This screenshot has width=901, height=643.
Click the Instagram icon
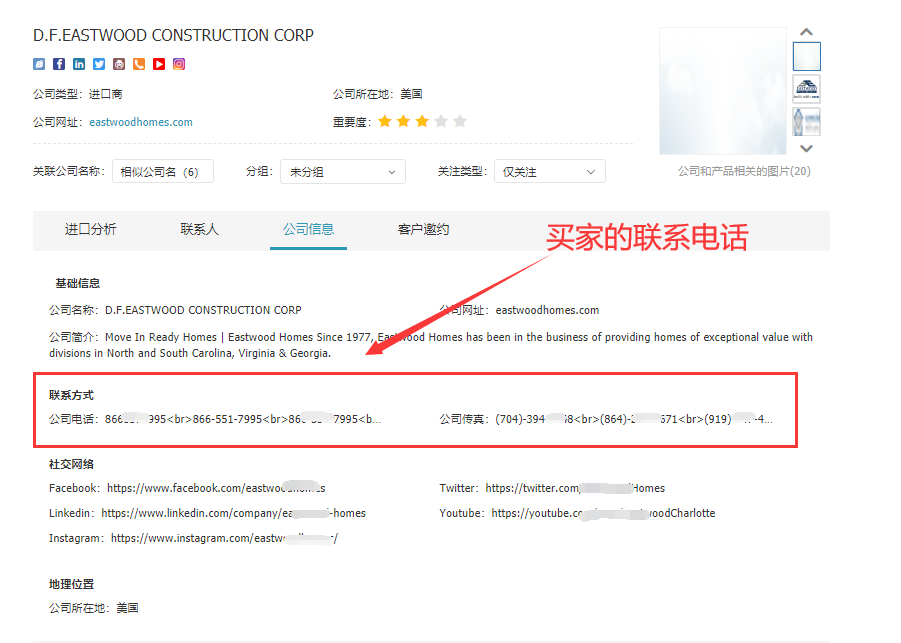179,64
